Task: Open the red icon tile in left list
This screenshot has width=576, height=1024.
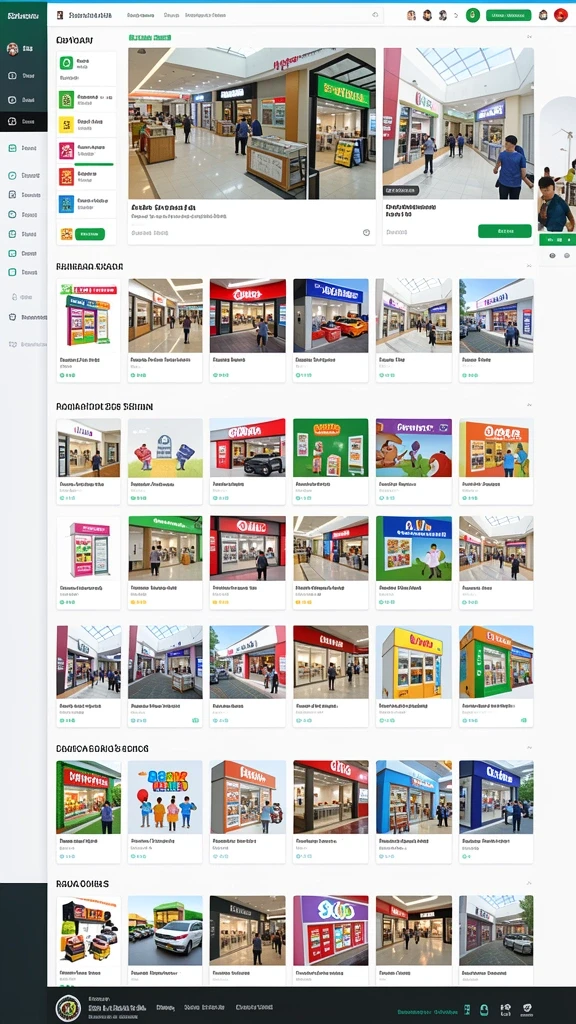Action: (67, 177)
